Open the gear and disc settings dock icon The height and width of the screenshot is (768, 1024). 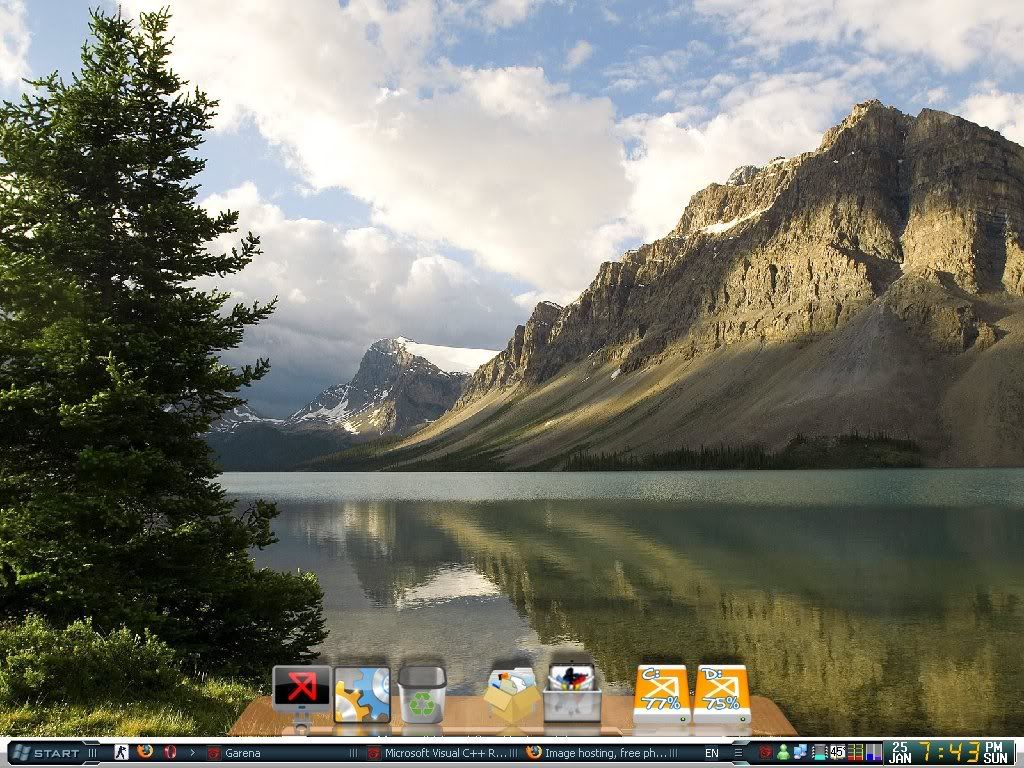click(x=361, y=694)
